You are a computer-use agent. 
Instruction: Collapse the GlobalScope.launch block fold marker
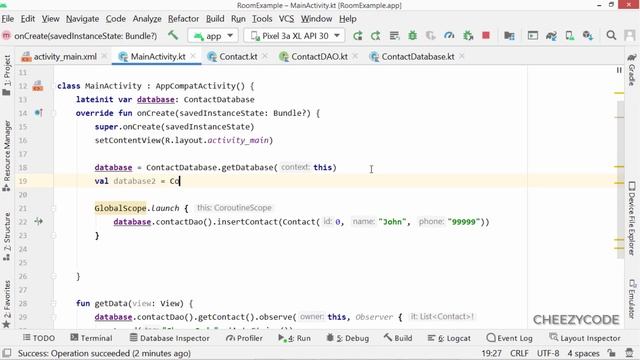tap(53, 209)
